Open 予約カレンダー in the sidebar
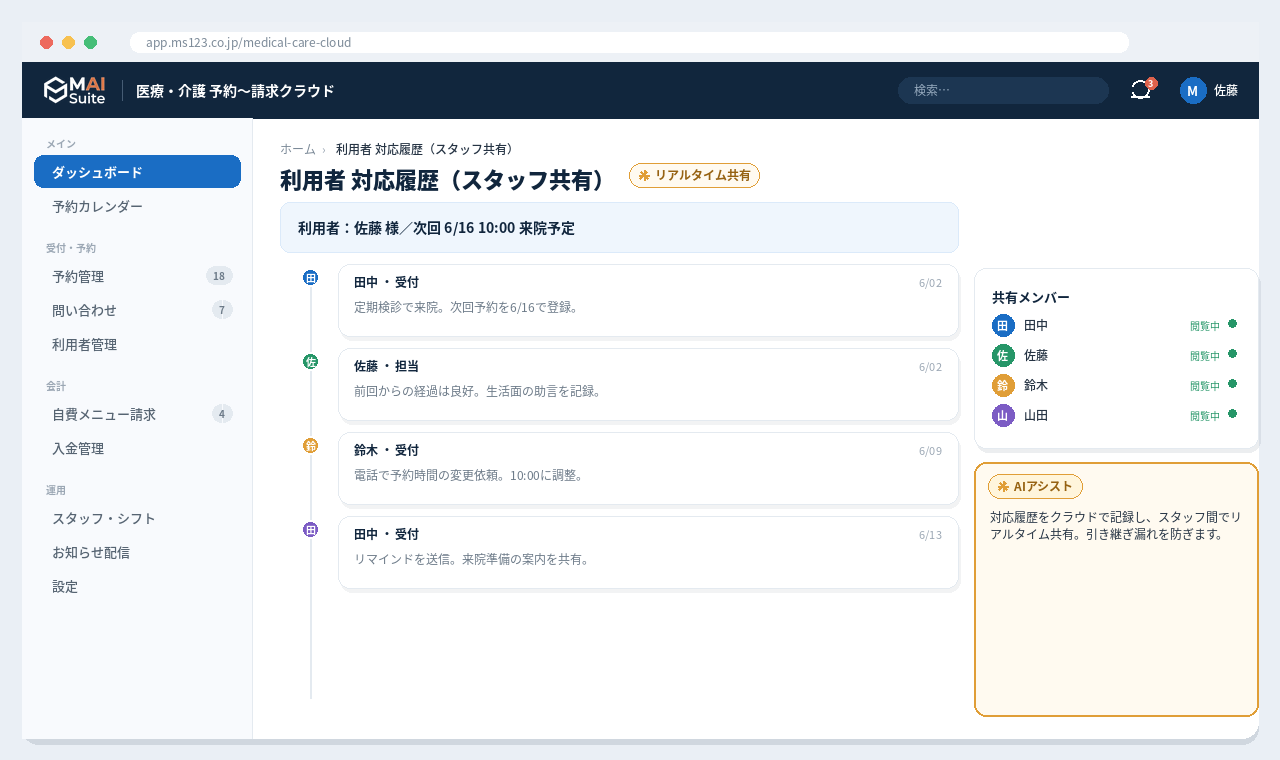This screenshot has width=1280, height=760. (x=137, y=206)
